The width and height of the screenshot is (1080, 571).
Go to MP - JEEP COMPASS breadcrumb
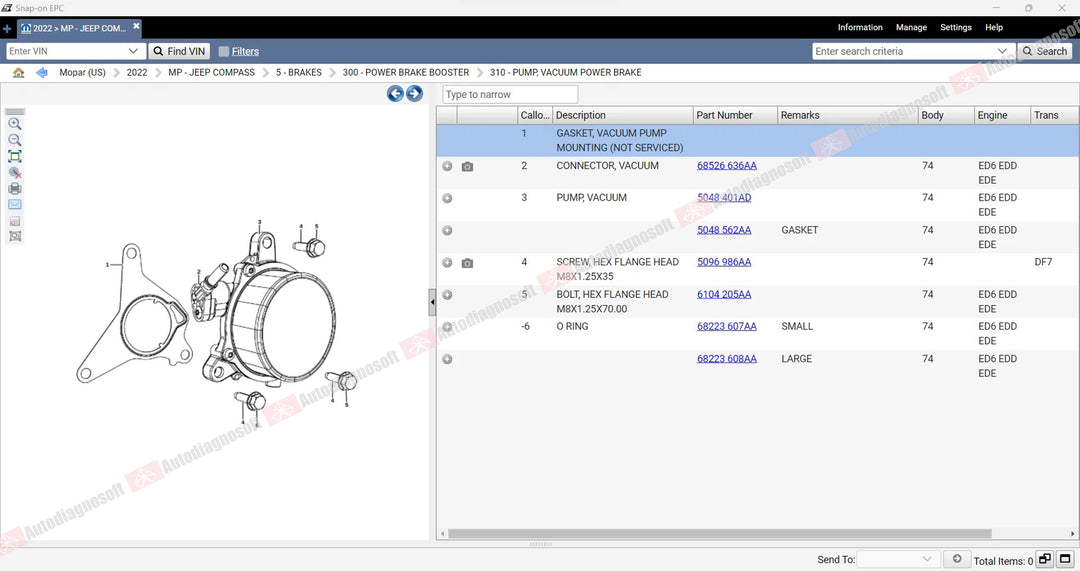(211, 72)
